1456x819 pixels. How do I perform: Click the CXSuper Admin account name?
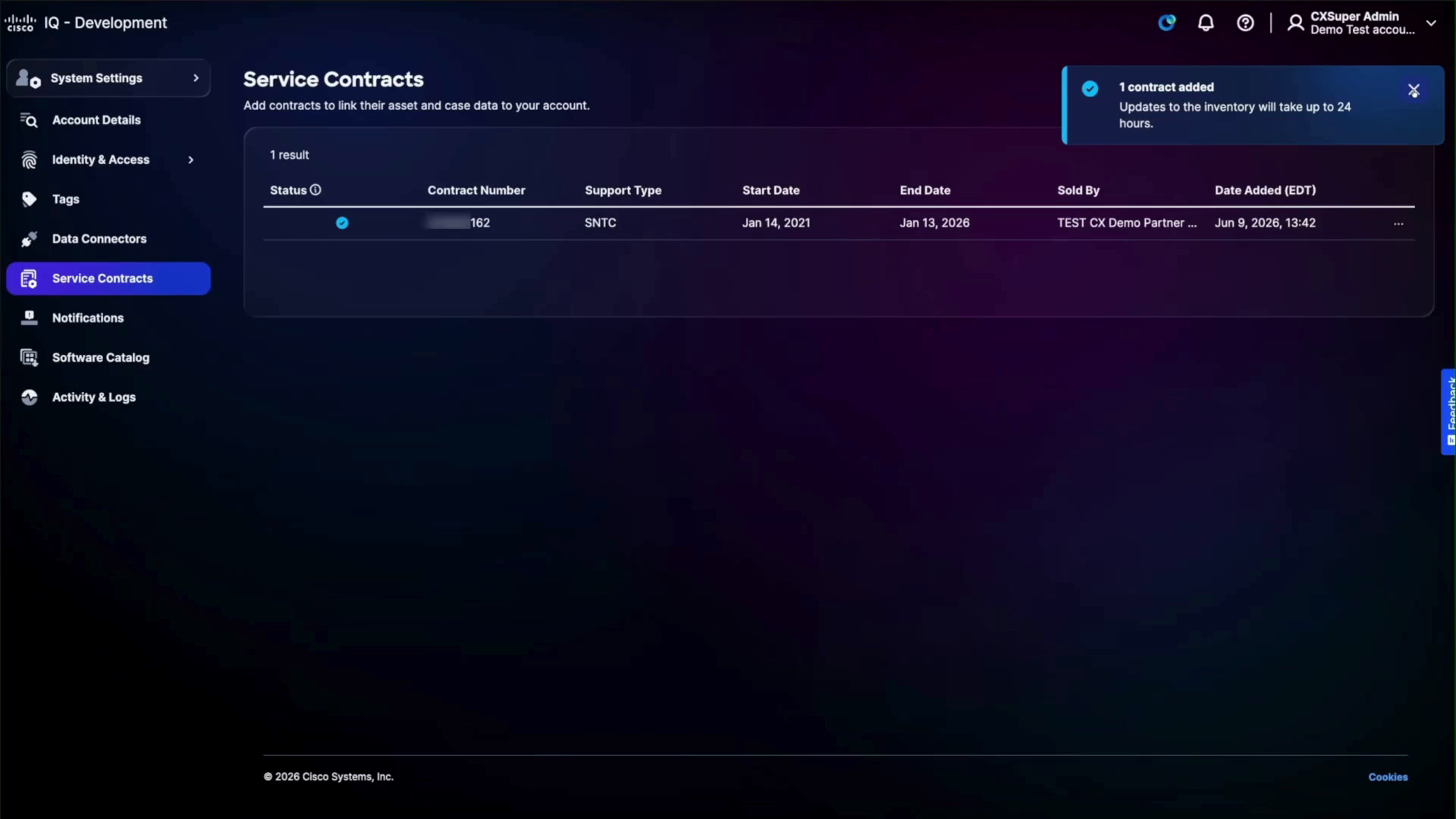1354,16
